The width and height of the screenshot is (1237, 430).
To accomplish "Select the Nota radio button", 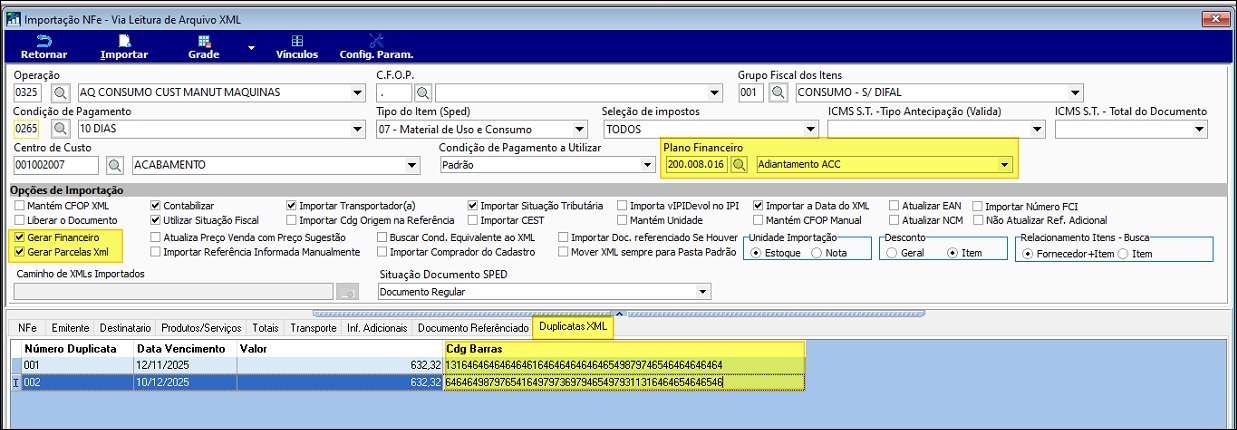I will click(816, 253).
